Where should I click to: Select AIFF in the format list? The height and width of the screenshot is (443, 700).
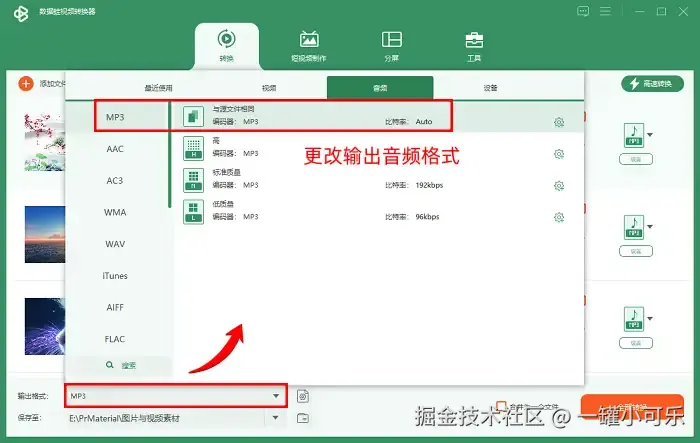[115, 307]
